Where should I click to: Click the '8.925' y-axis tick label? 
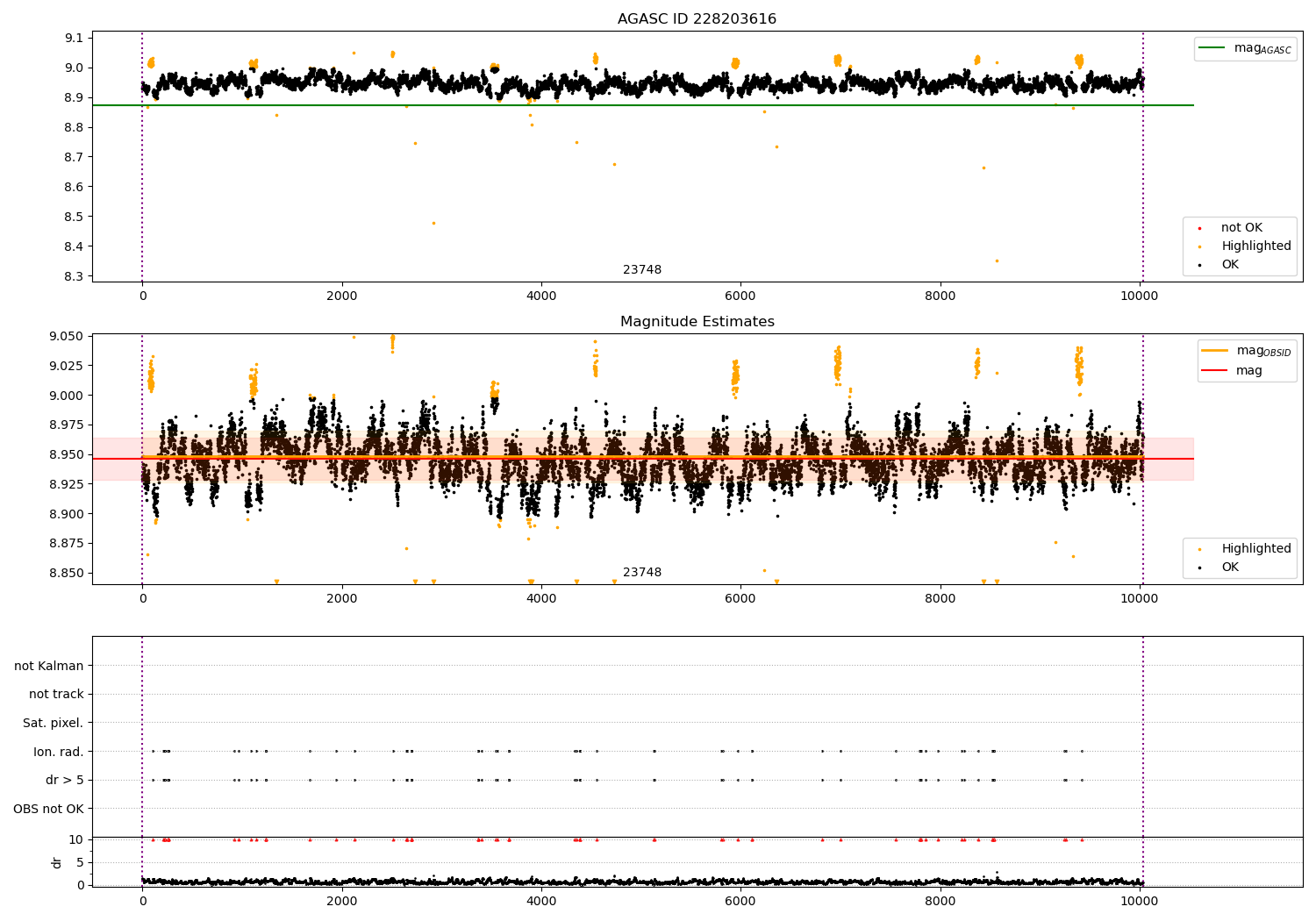[x=67, y=484]
